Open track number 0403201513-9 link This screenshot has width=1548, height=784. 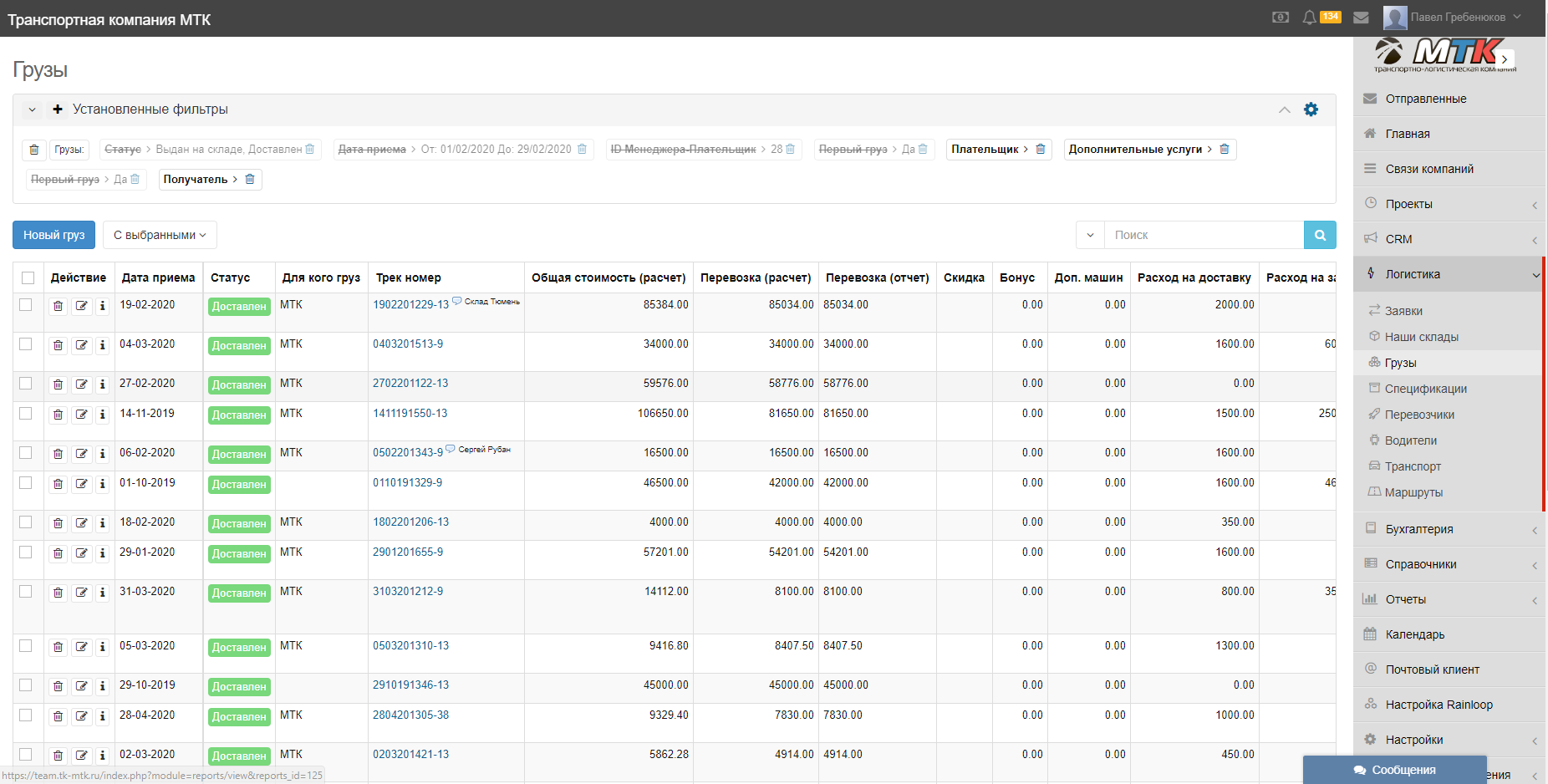tap(408, 344)
